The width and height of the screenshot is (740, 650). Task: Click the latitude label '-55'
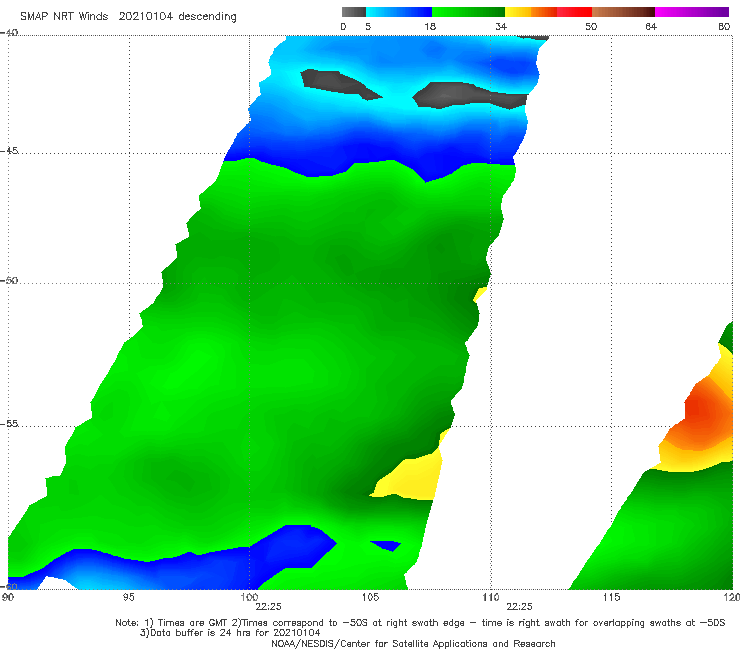9,424
